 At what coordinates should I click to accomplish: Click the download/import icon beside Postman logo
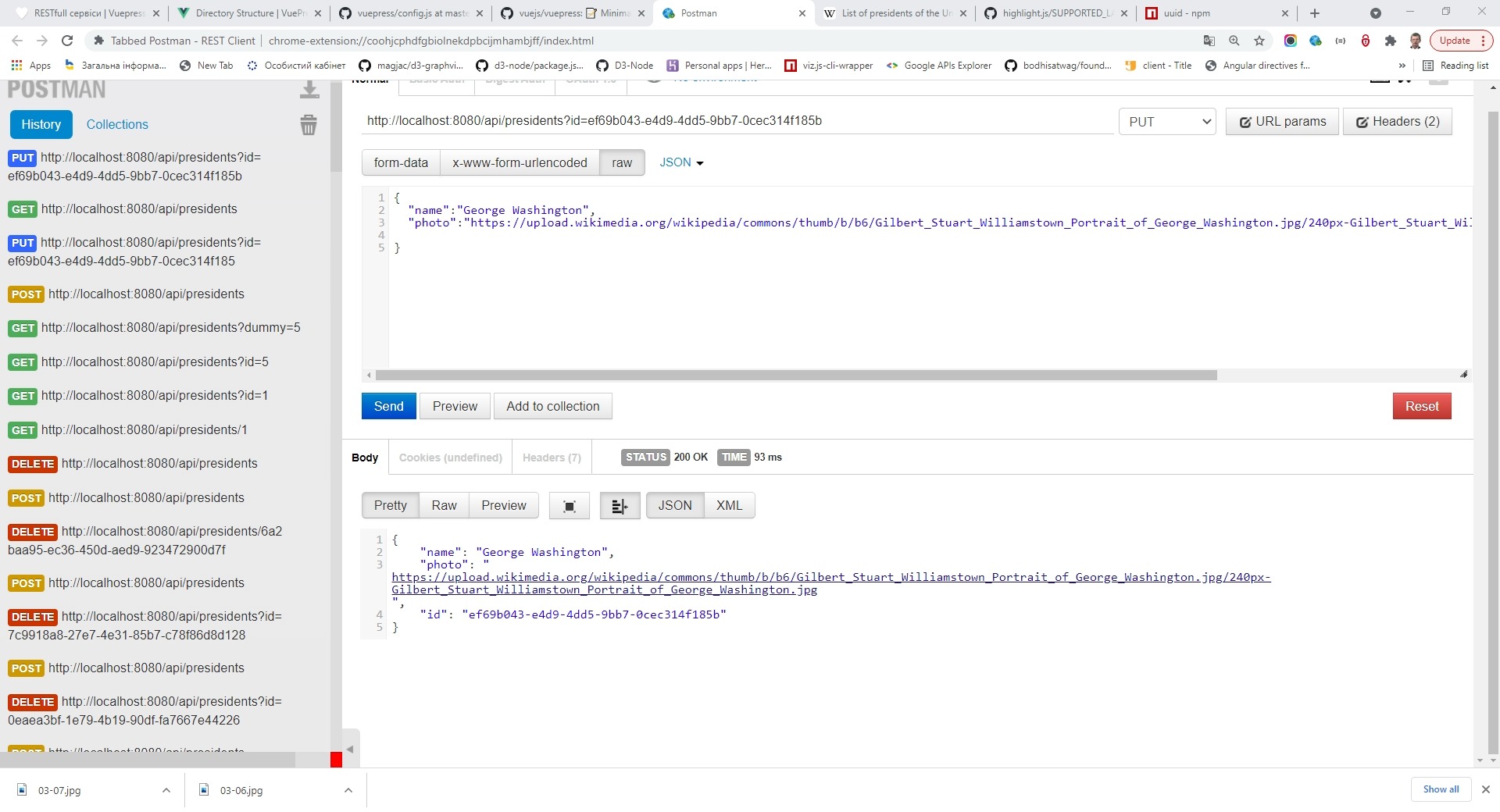(x=309, y=91)
